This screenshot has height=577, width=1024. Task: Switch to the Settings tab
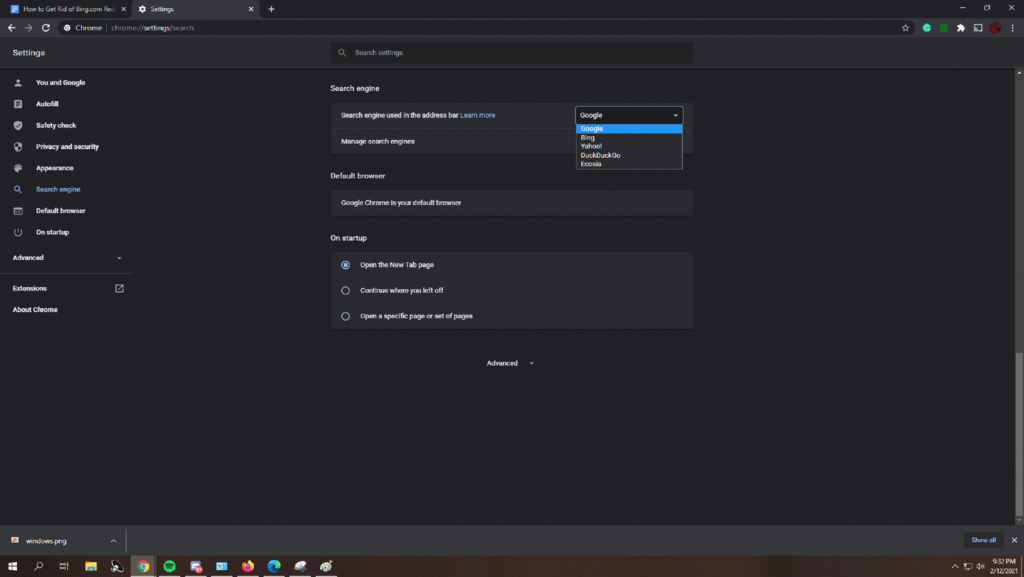(x=195, y=9)
